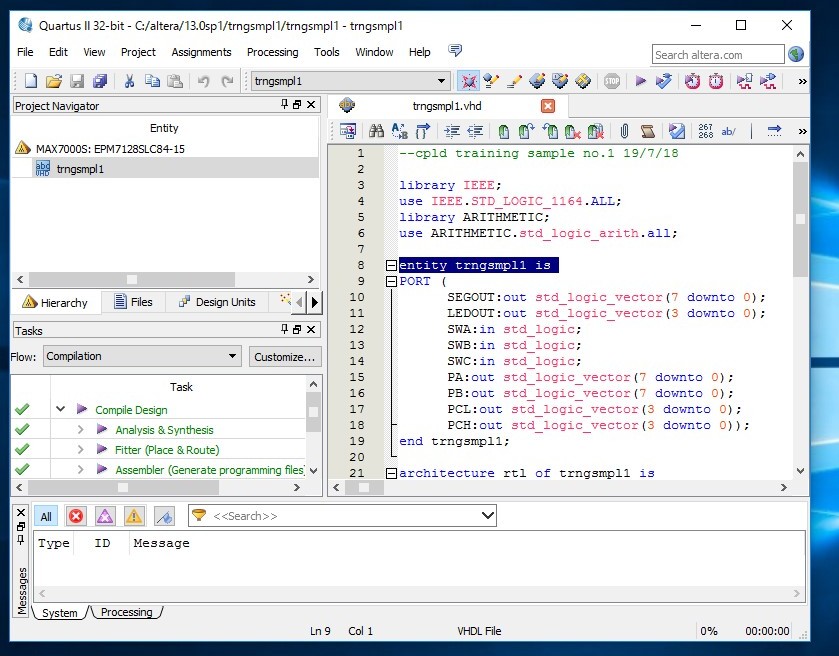Stop processing with the STOP icon

[x=612, y=81]
